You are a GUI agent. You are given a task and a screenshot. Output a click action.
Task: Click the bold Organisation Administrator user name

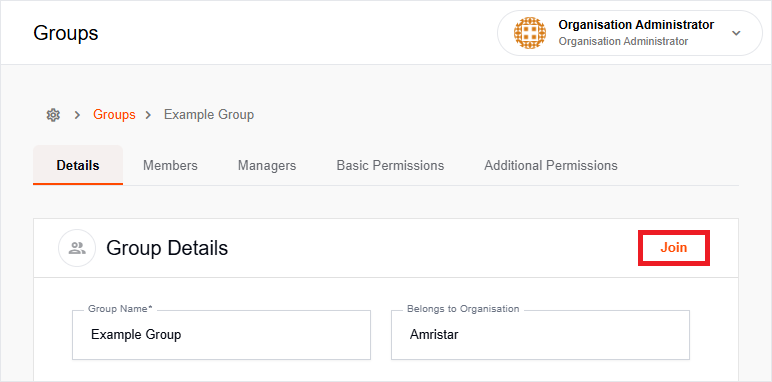coord(636,25)
